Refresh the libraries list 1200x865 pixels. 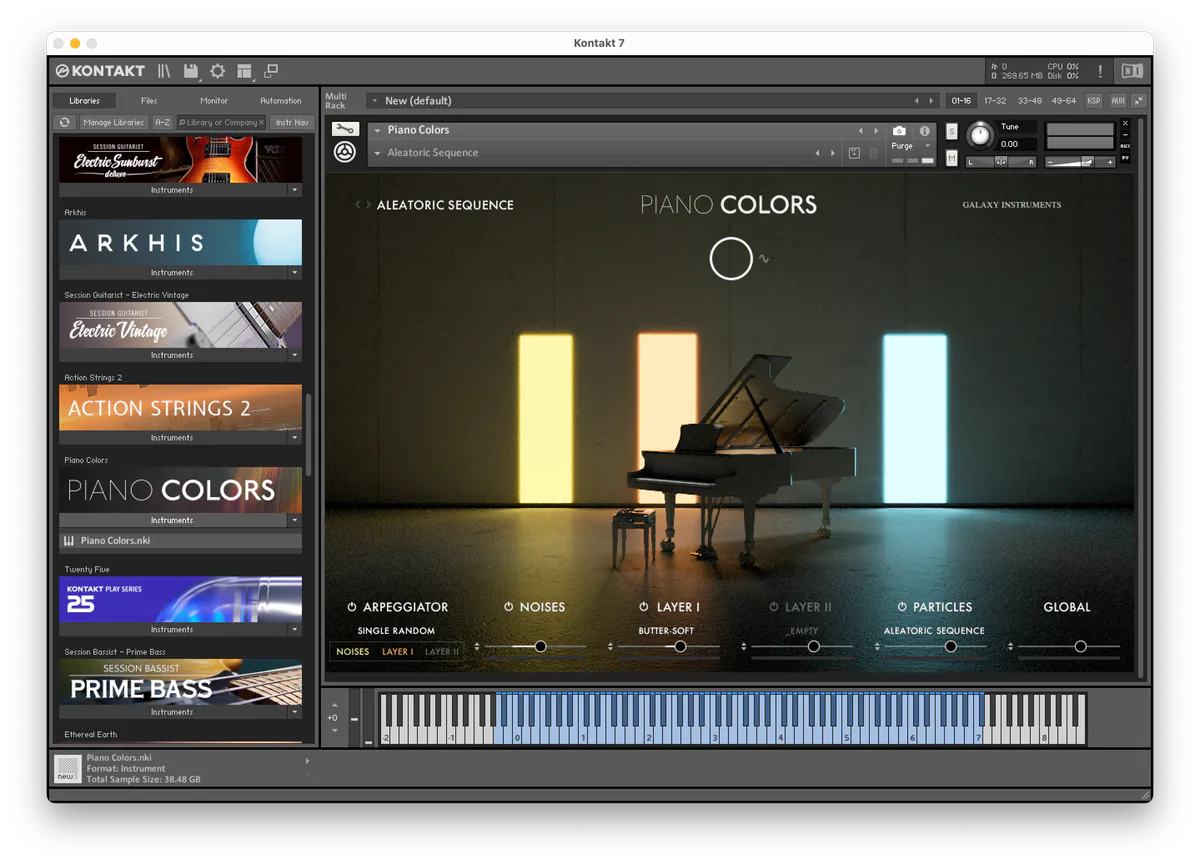(65, 122)
